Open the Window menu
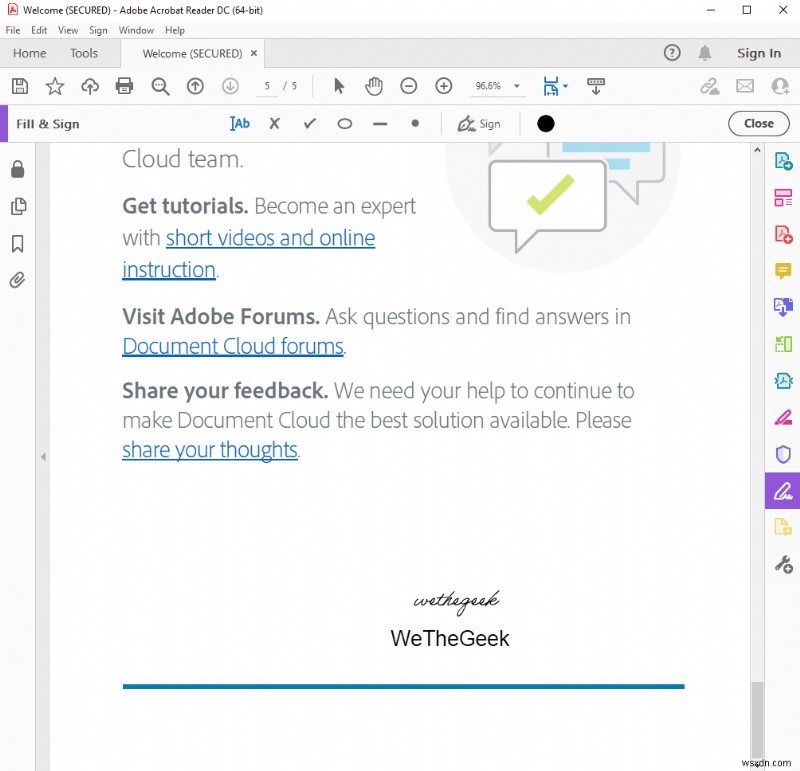800x771 pixels. 136,30
